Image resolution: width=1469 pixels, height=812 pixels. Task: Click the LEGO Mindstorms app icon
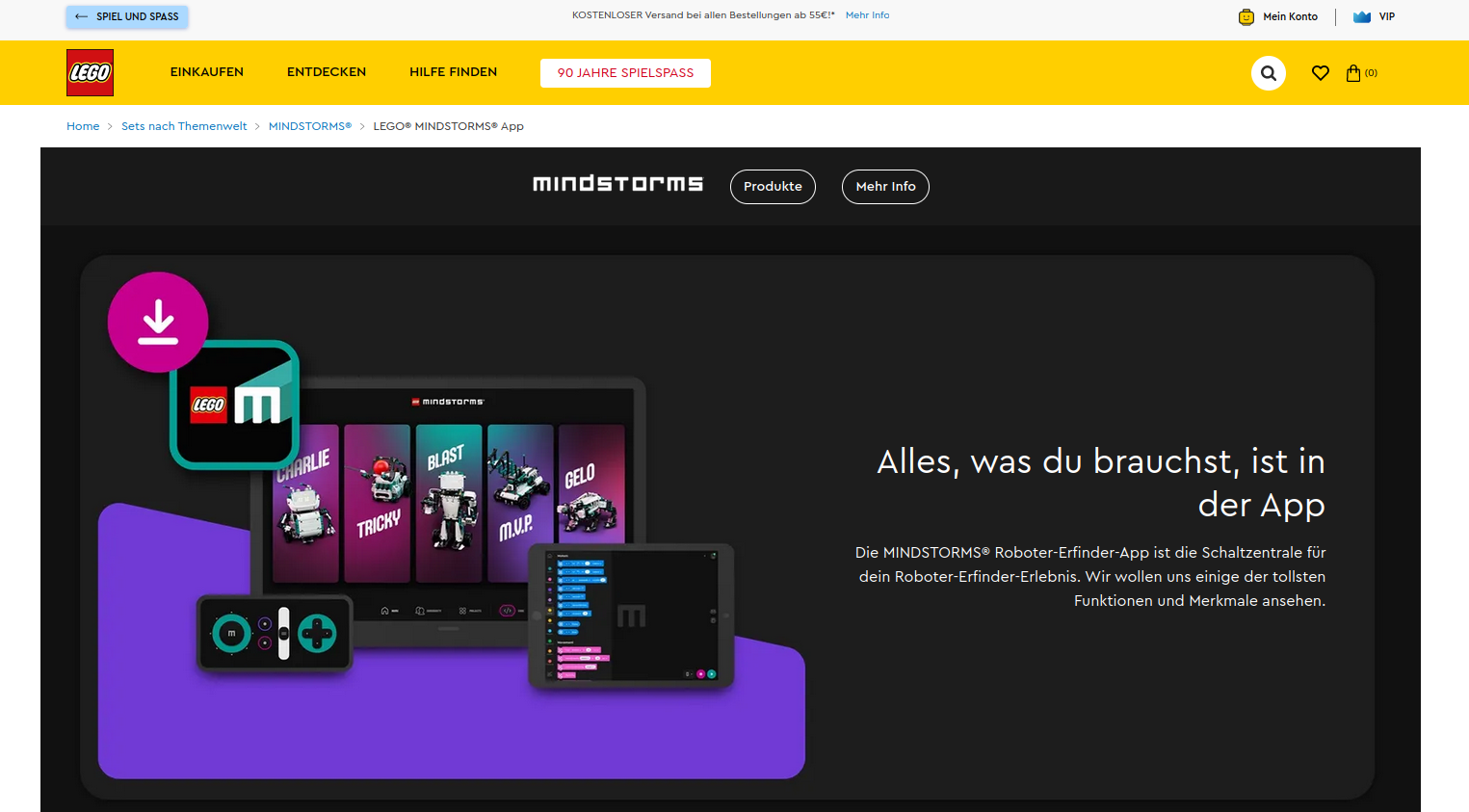pos(235,405)
